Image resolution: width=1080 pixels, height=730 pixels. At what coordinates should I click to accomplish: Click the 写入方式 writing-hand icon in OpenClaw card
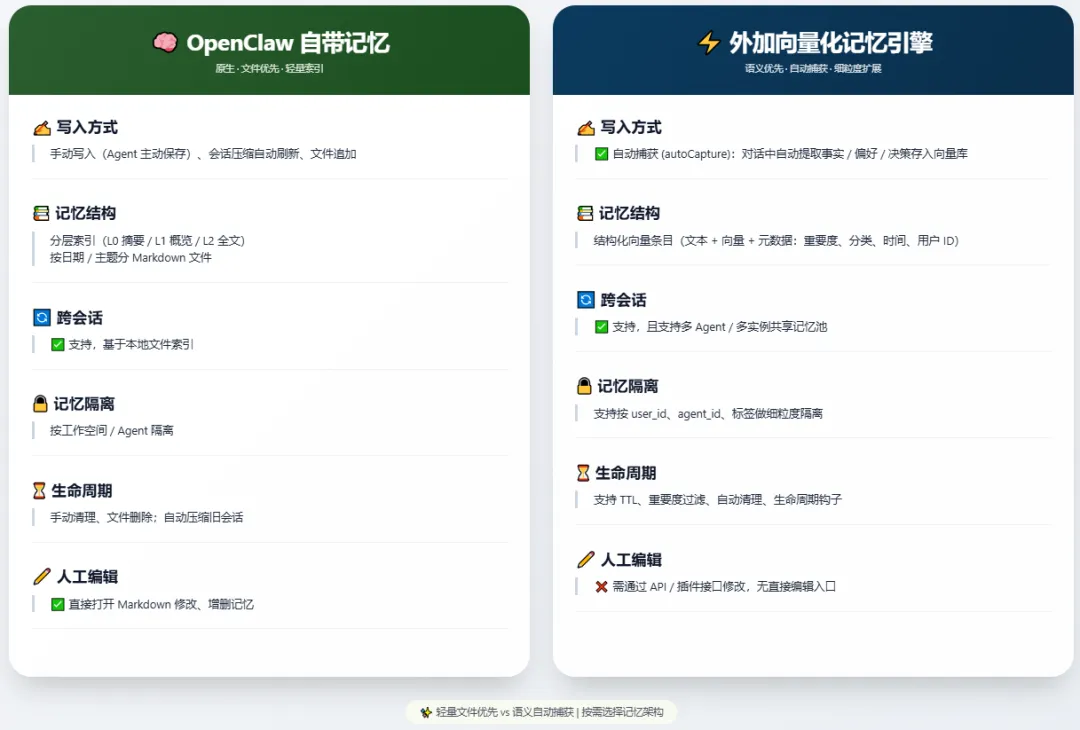point(42,128)
